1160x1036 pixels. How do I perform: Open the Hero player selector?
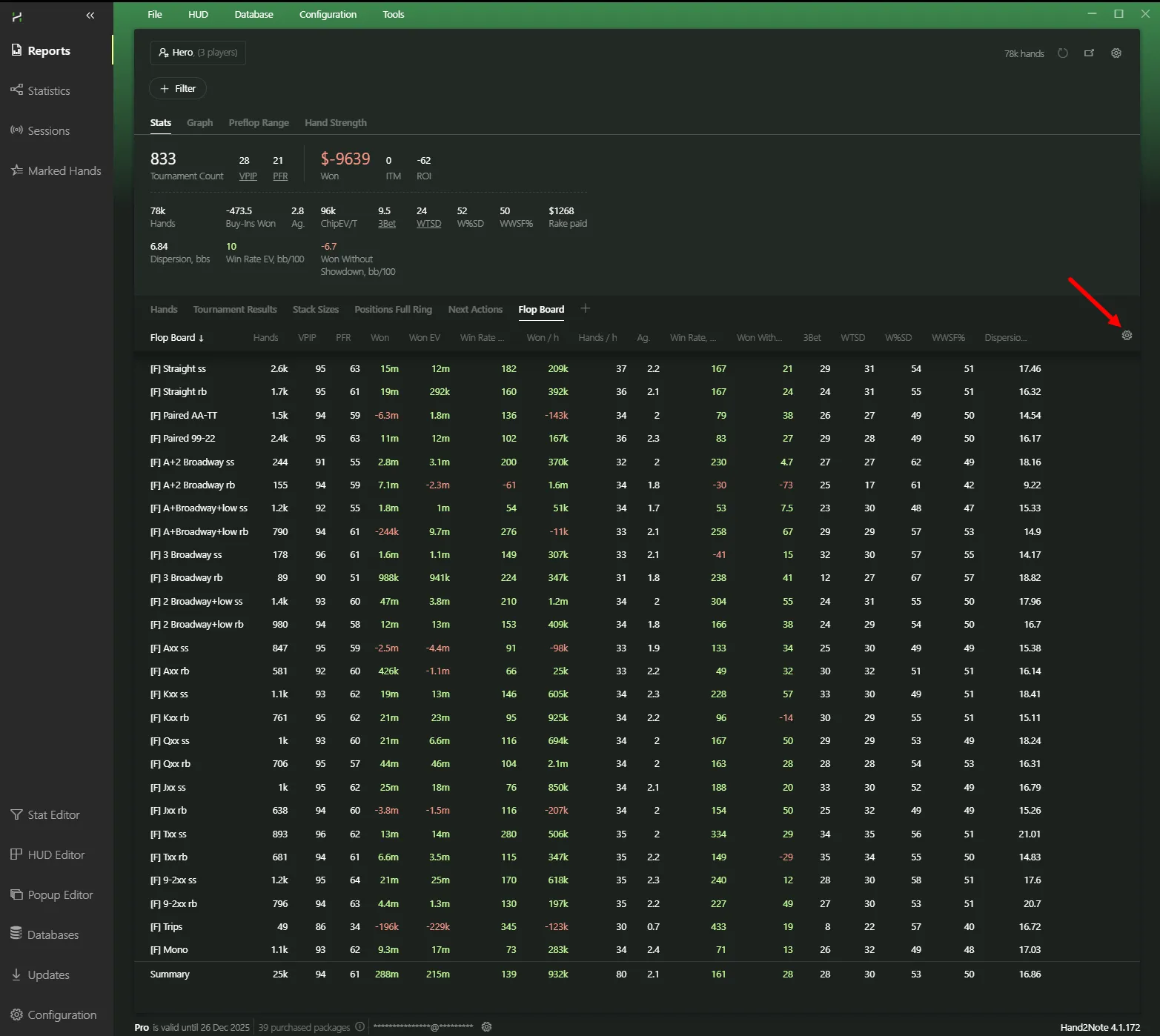[198, 53]
